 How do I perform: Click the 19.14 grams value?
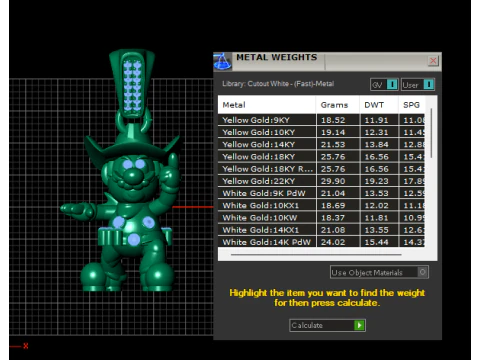click(333, 132)
